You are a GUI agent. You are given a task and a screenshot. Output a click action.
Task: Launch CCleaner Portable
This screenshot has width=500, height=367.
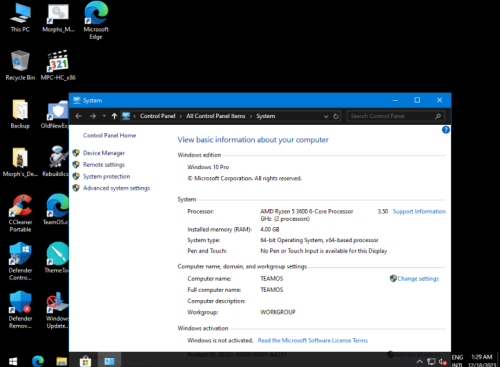pos(20,213)
